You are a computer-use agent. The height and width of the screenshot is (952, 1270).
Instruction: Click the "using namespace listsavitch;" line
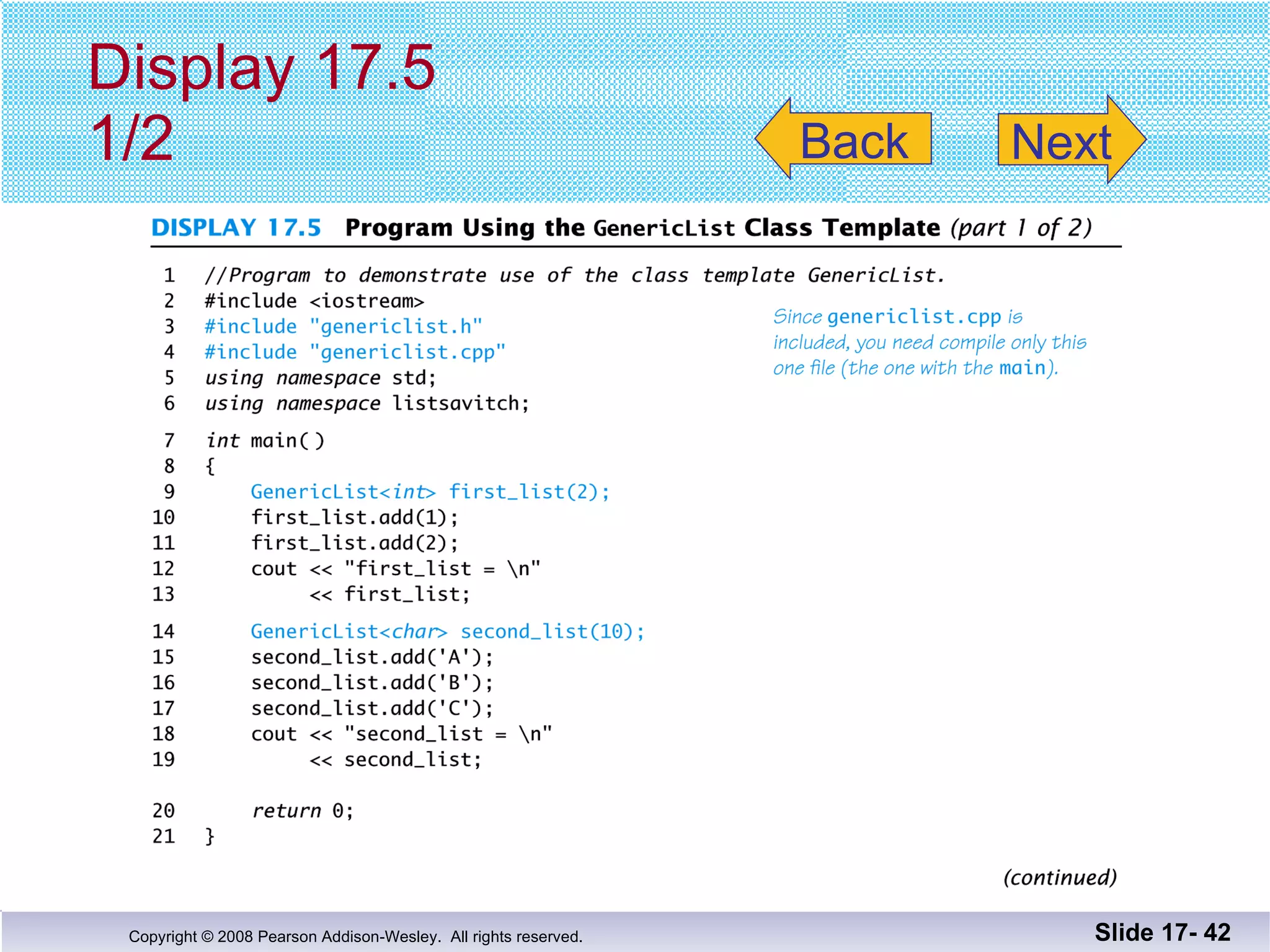coord(367,403)
